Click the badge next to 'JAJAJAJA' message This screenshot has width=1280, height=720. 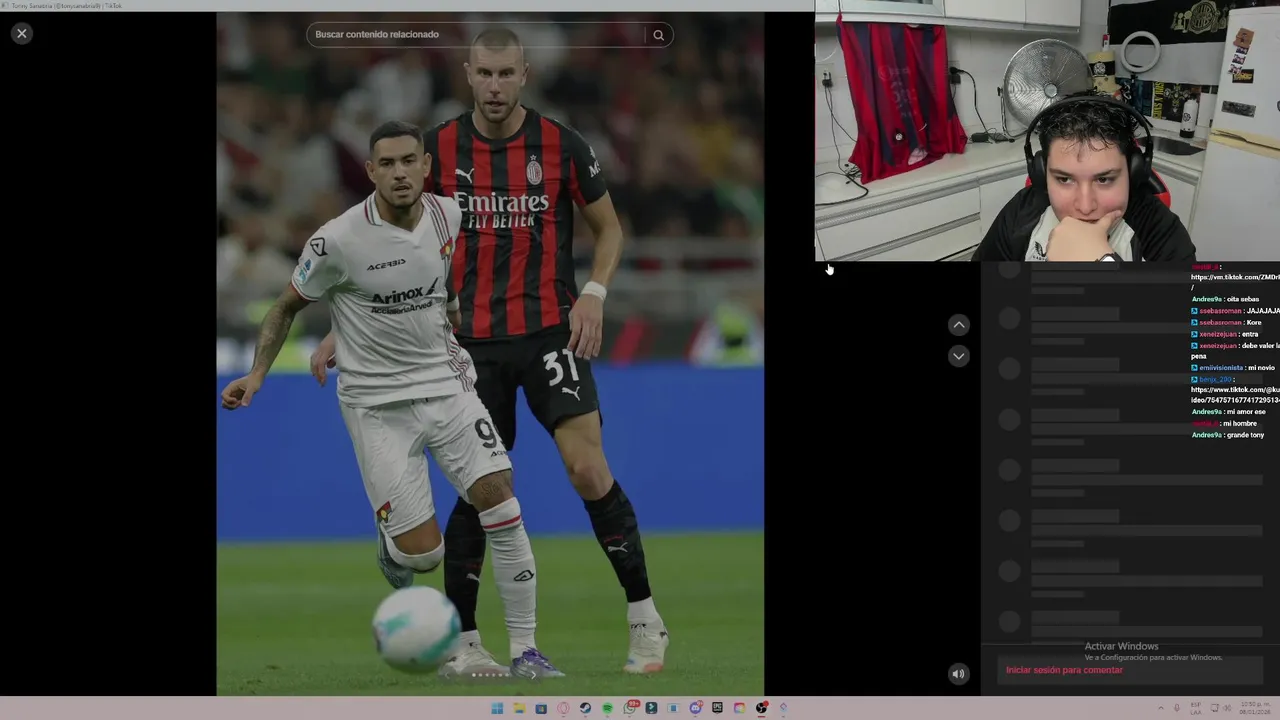pos(1194,311)
